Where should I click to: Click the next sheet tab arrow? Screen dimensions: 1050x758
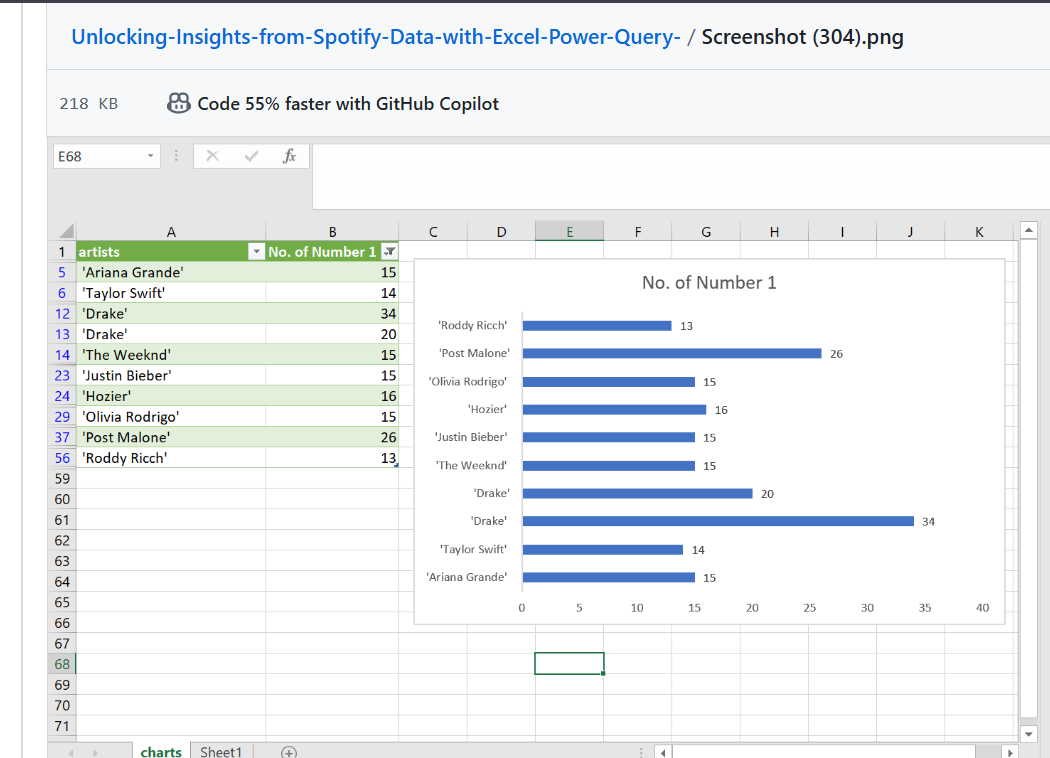click(x=95, y=753)
